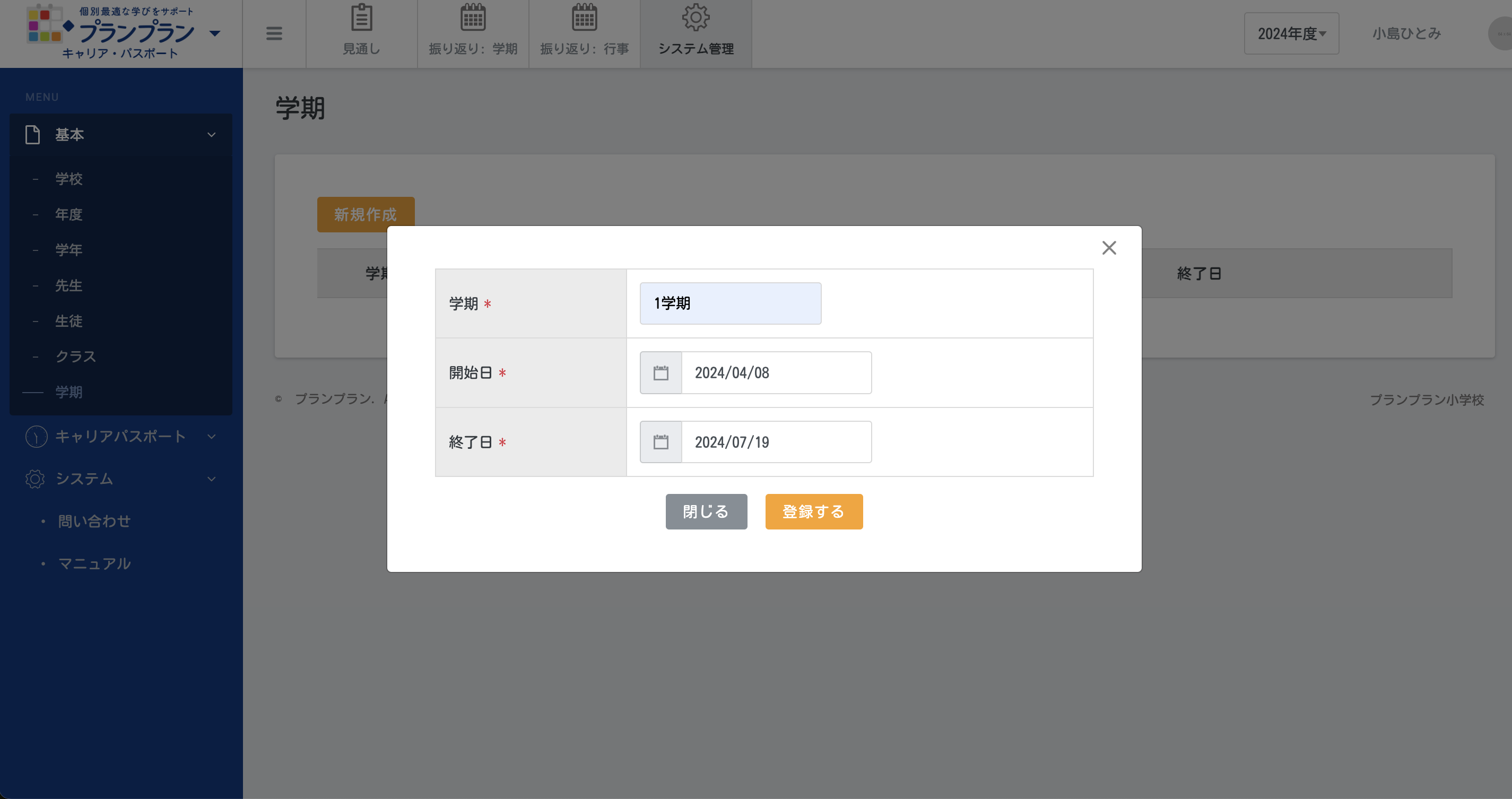Click the 学期 name input field
Image resolution: width=1512 pixels, height=799 pixels.
(x=730, y=303)
